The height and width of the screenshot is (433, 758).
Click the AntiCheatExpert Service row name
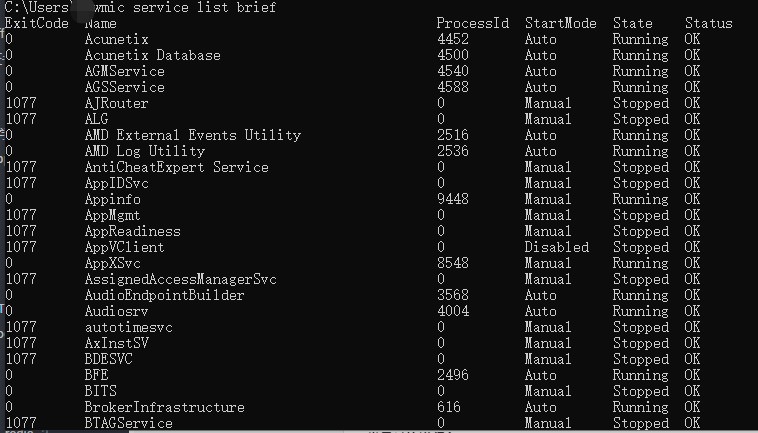click(x=176, y=167)
